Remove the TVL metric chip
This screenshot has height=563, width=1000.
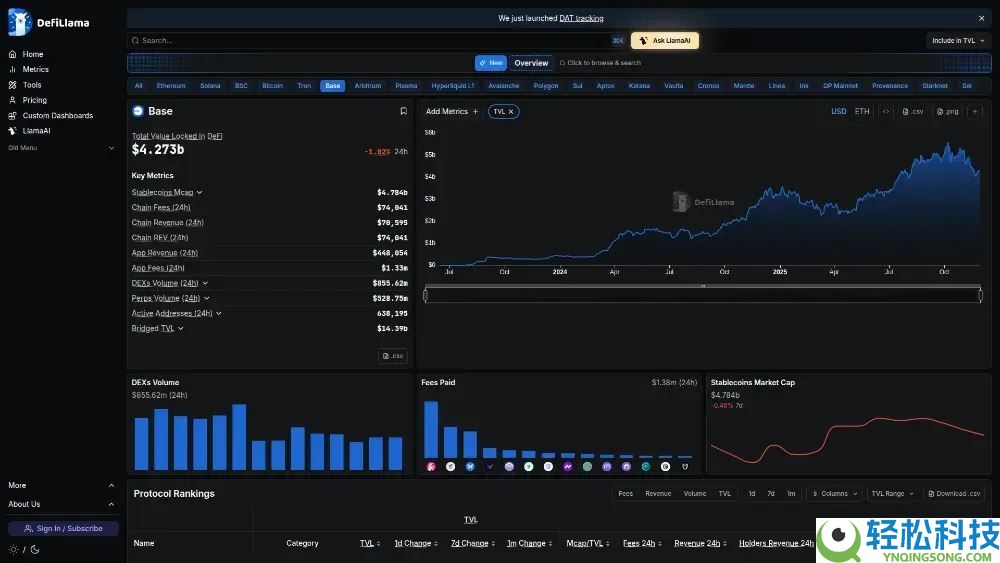pos(511,112)
